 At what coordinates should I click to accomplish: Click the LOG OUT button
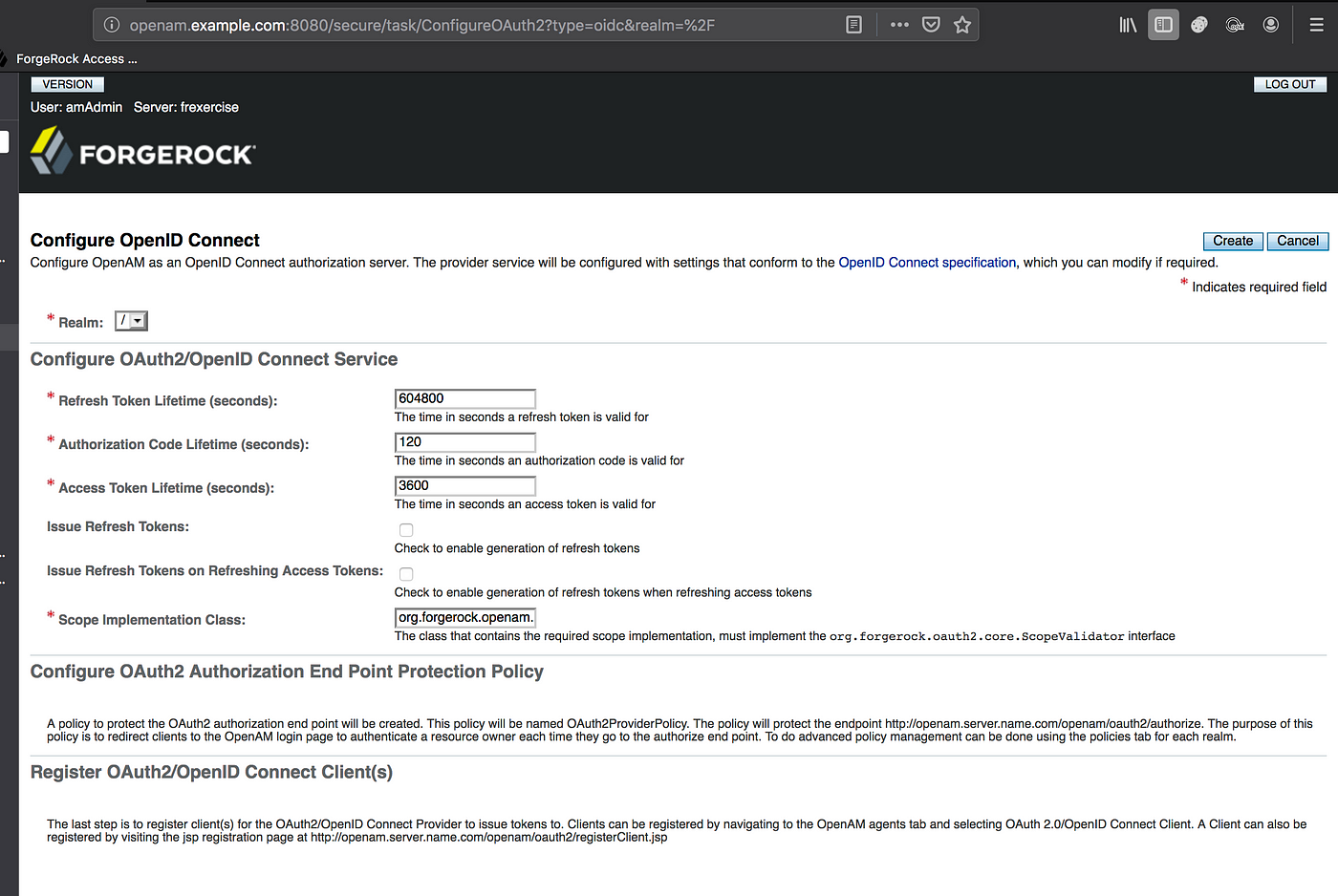pos(1290,84)
